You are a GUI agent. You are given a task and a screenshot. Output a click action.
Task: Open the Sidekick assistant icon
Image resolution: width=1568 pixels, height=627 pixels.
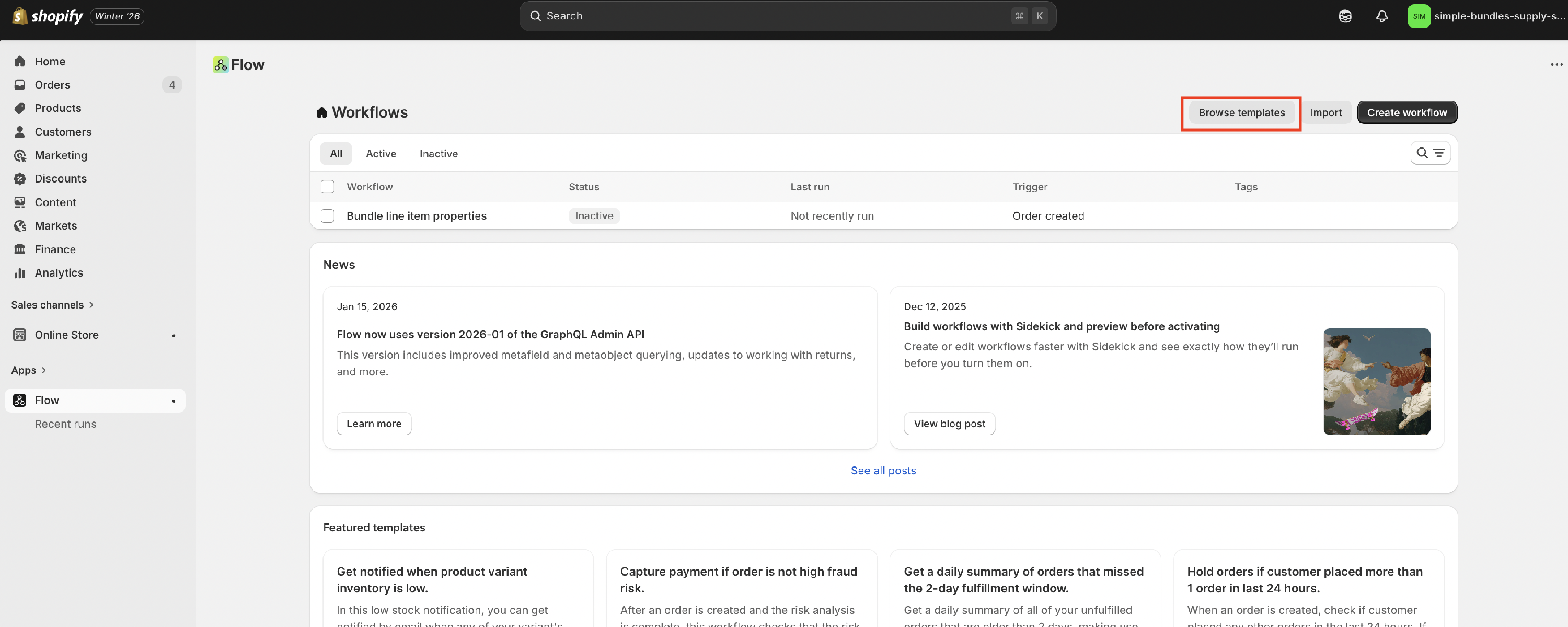point(1345,16)
